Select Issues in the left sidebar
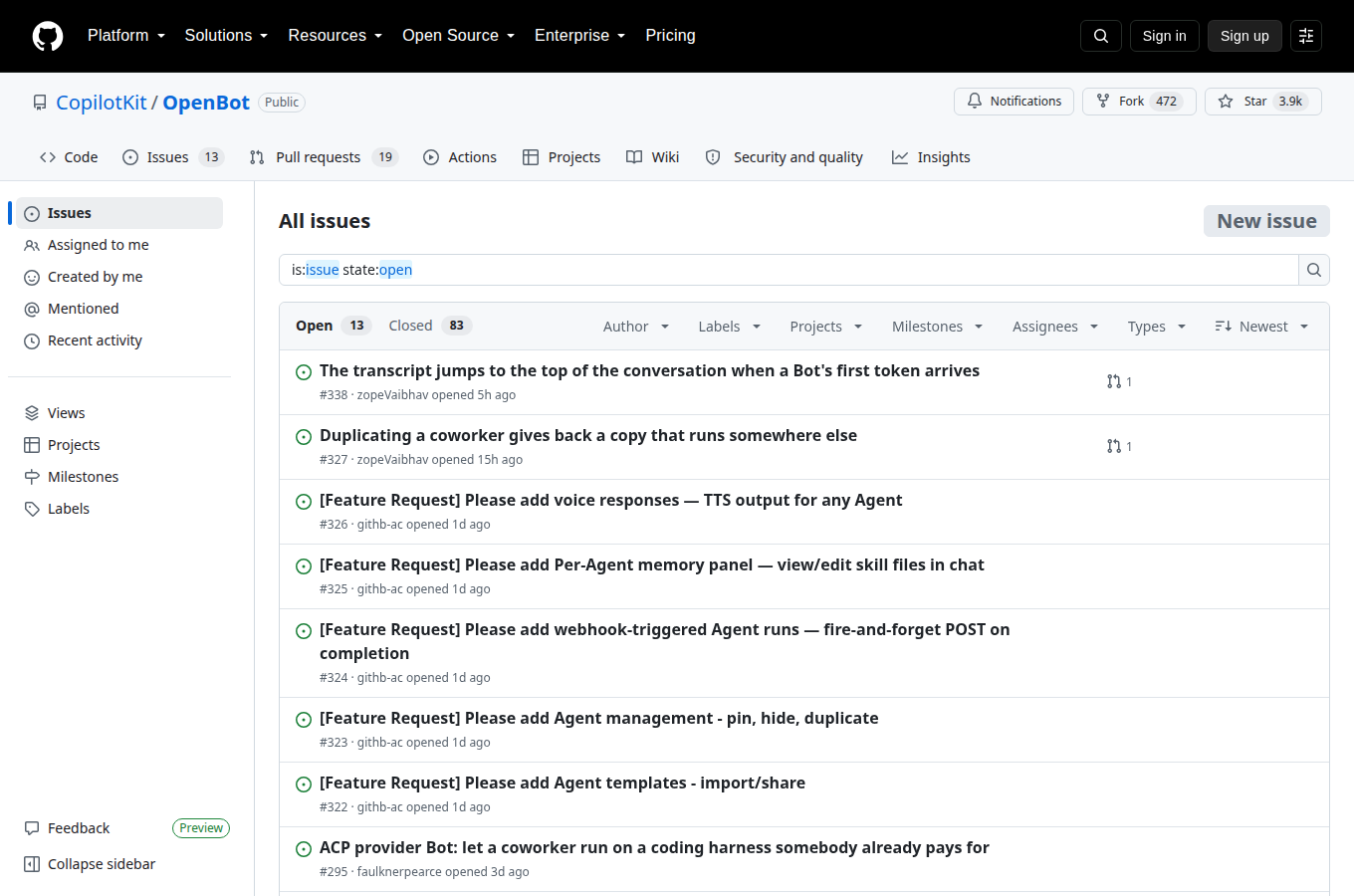 pos(119,213)
